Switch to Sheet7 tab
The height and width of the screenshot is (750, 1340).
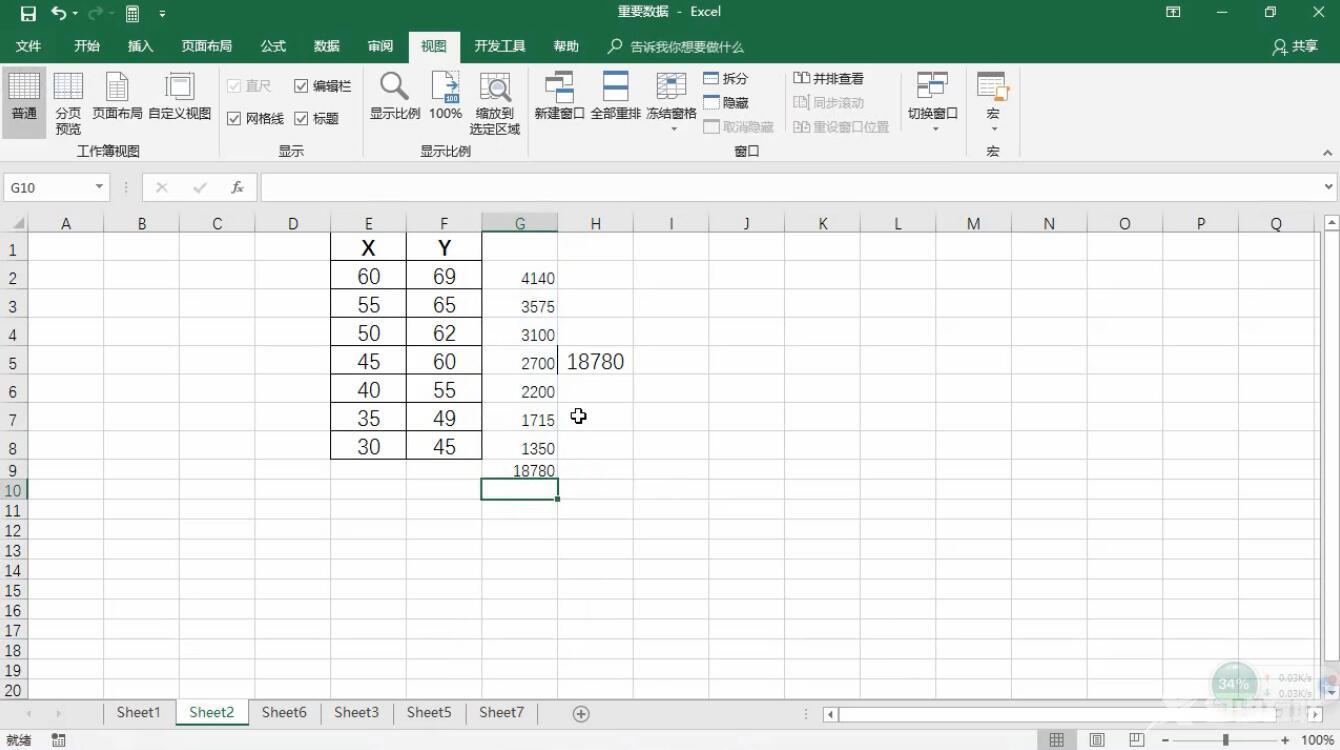(x=501, y=712)
